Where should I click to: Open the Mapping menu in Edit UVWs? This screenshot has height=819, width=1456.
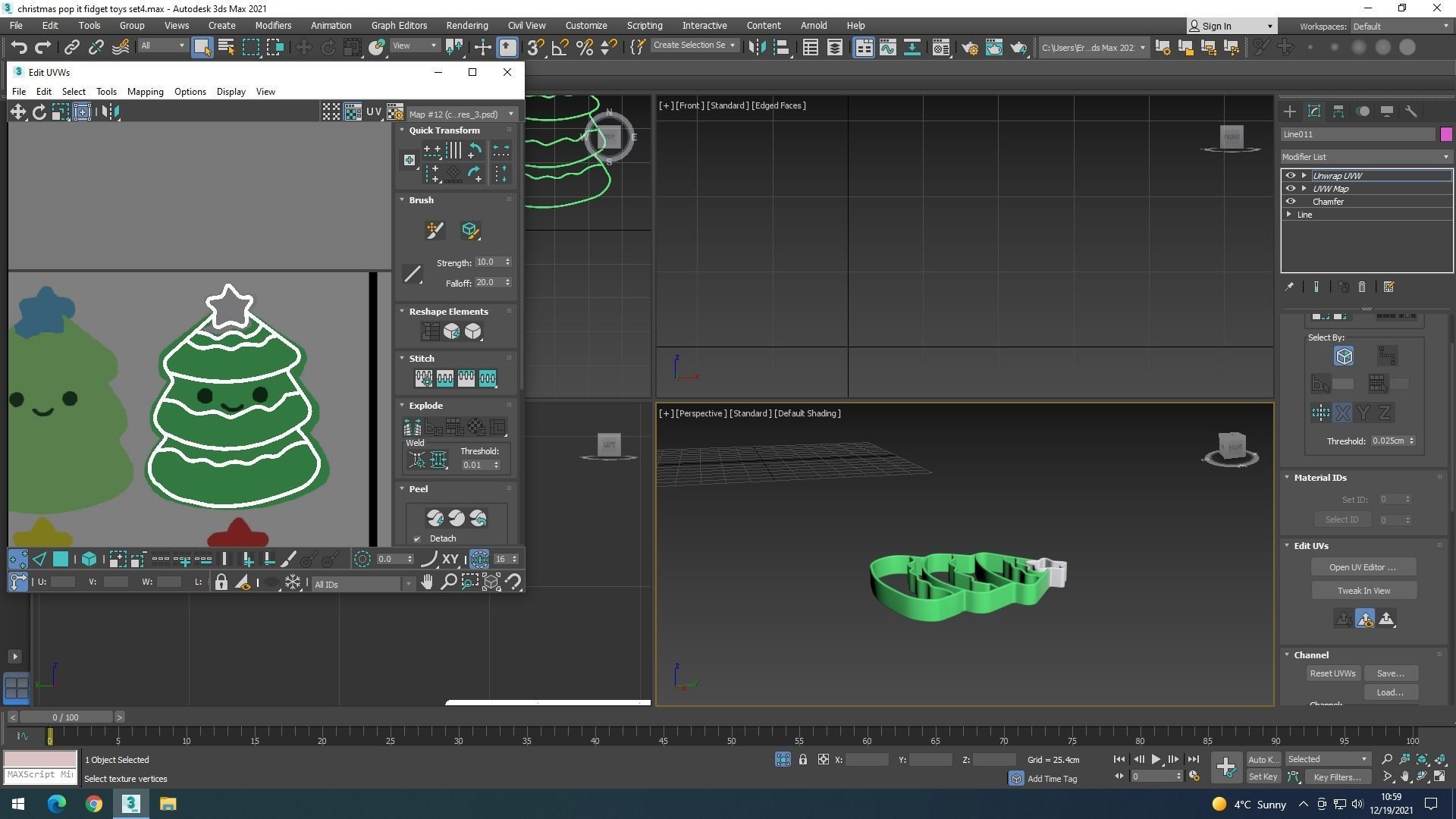(145, 92)
